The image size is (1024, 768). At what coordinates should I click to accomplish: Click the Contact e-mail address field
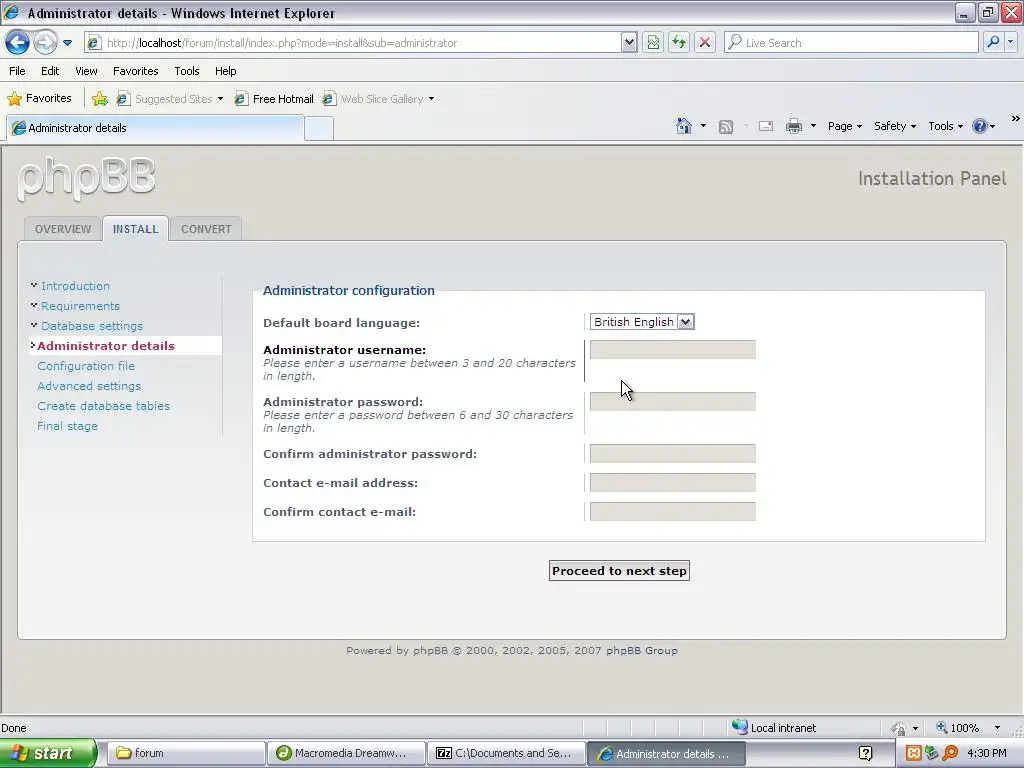[673, 483]
